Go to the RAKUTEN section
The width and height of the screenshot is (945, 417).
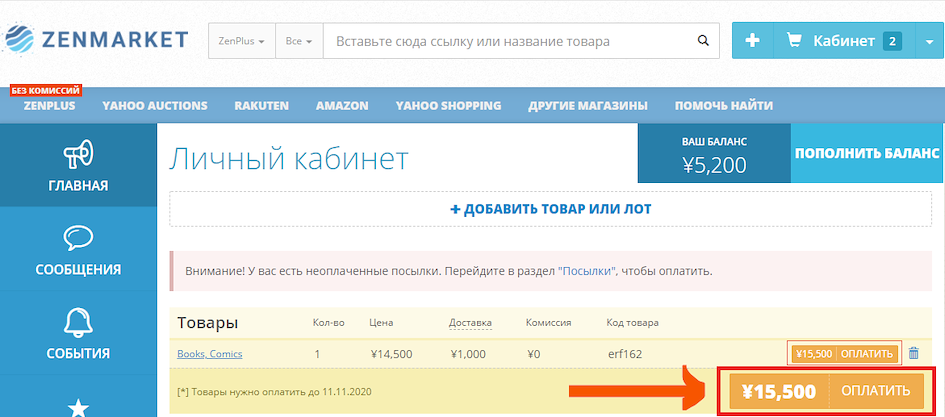coord(262,105)
